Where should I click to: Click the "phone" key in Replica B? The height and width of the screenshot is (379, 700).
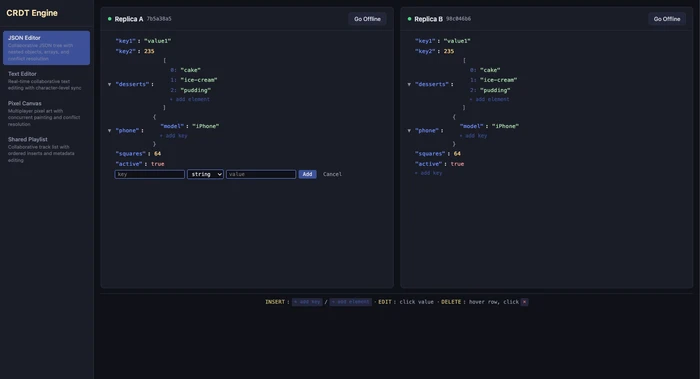click(427, 130)
